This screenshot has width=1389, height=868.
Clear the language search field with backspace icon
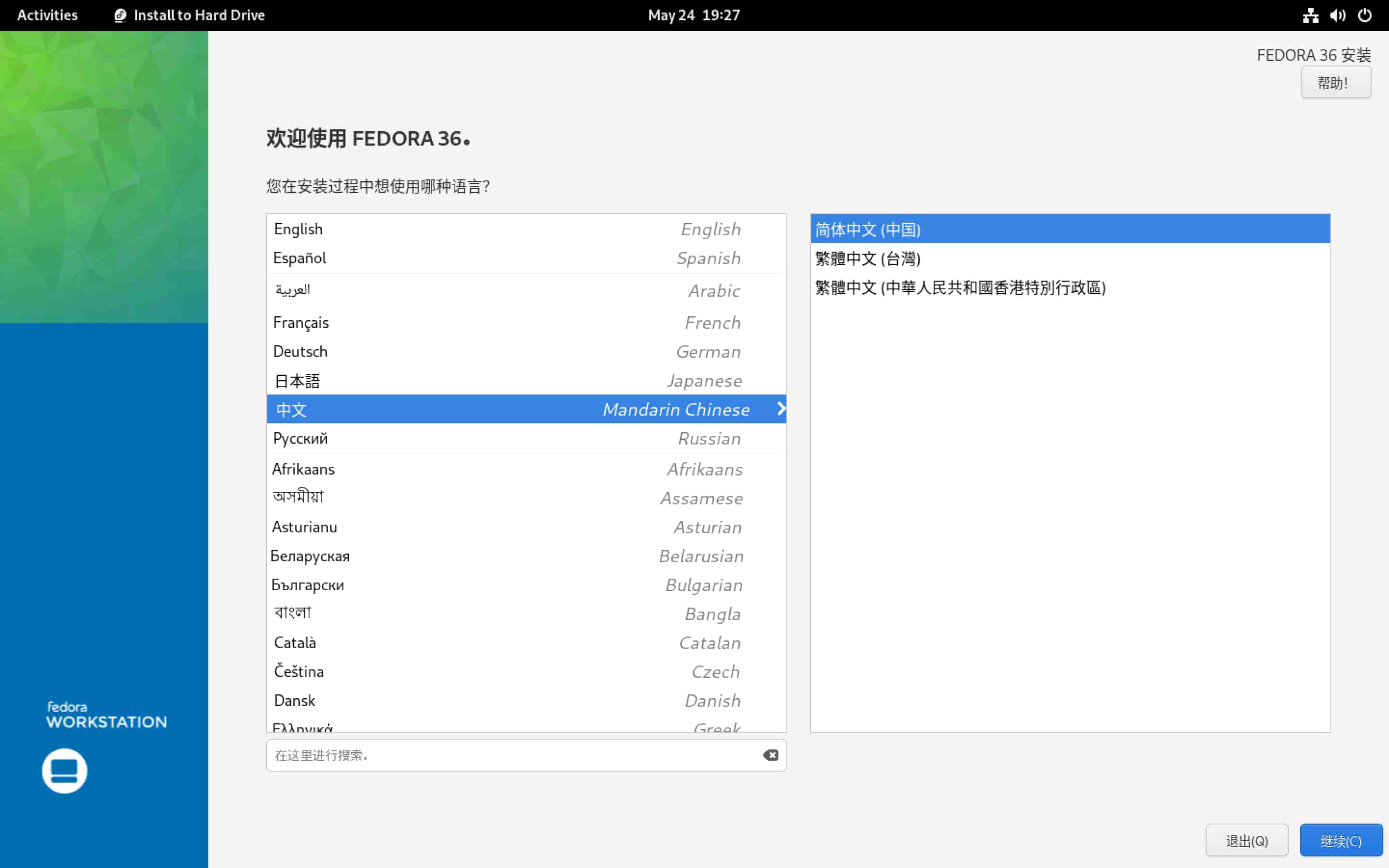(x=770, y=755)
